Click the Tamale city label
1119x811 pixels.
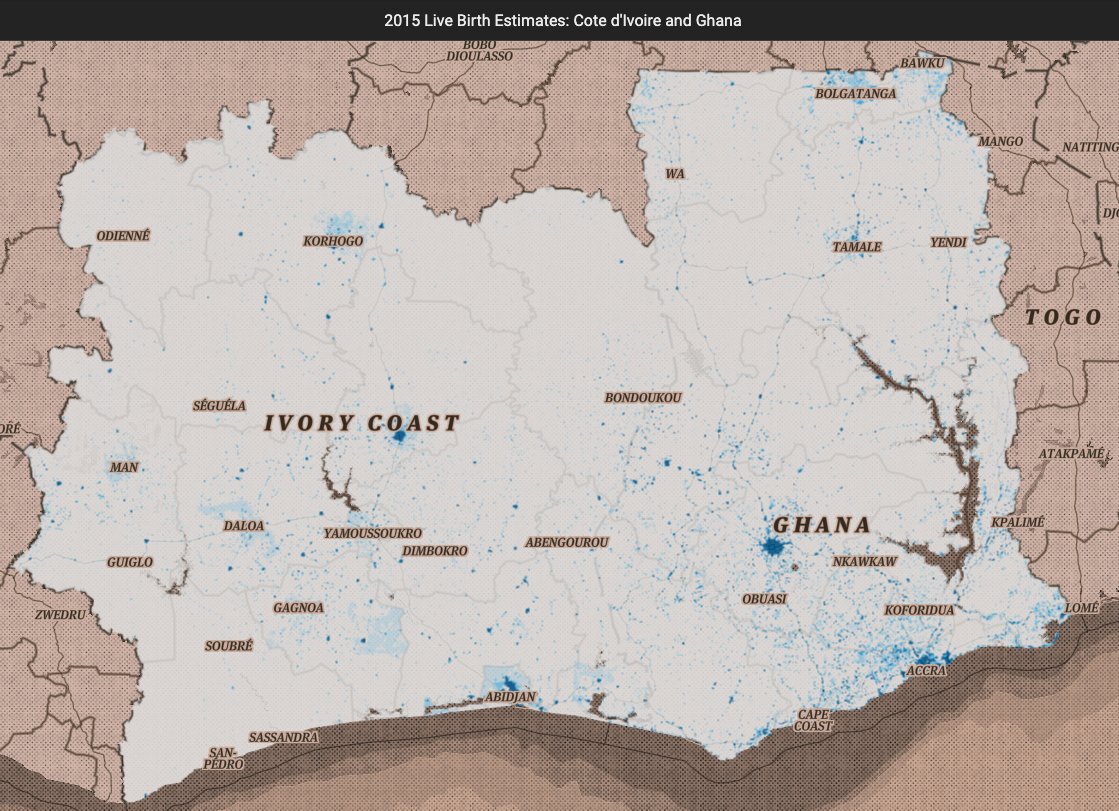857,247
